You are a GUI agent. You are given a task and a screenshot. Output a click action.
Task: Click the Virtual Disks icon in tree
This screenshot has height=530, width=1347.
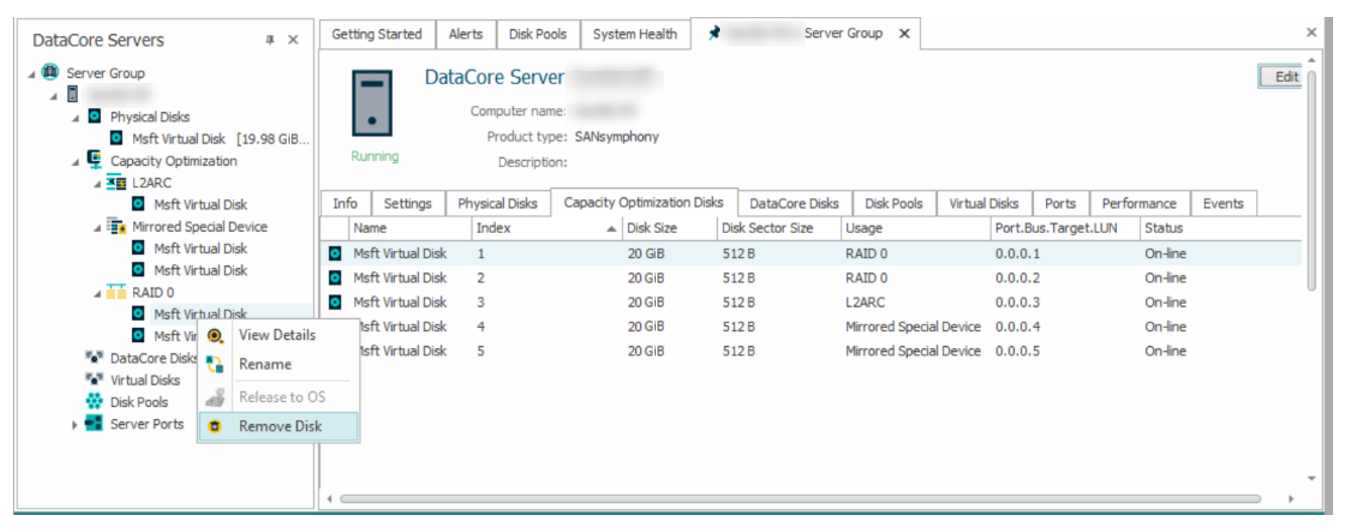click(95, 380)
